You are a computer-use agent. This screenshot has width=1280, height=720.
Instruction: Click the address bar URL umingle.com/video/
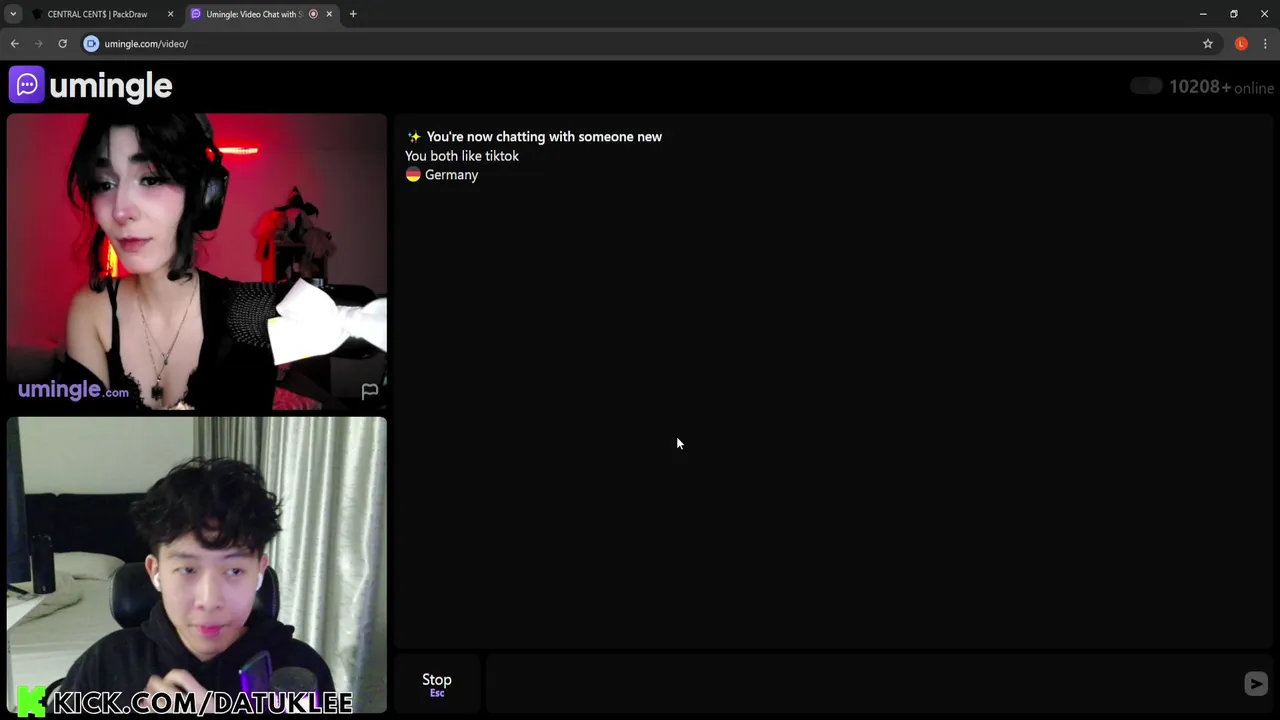(x=146, y=44)
